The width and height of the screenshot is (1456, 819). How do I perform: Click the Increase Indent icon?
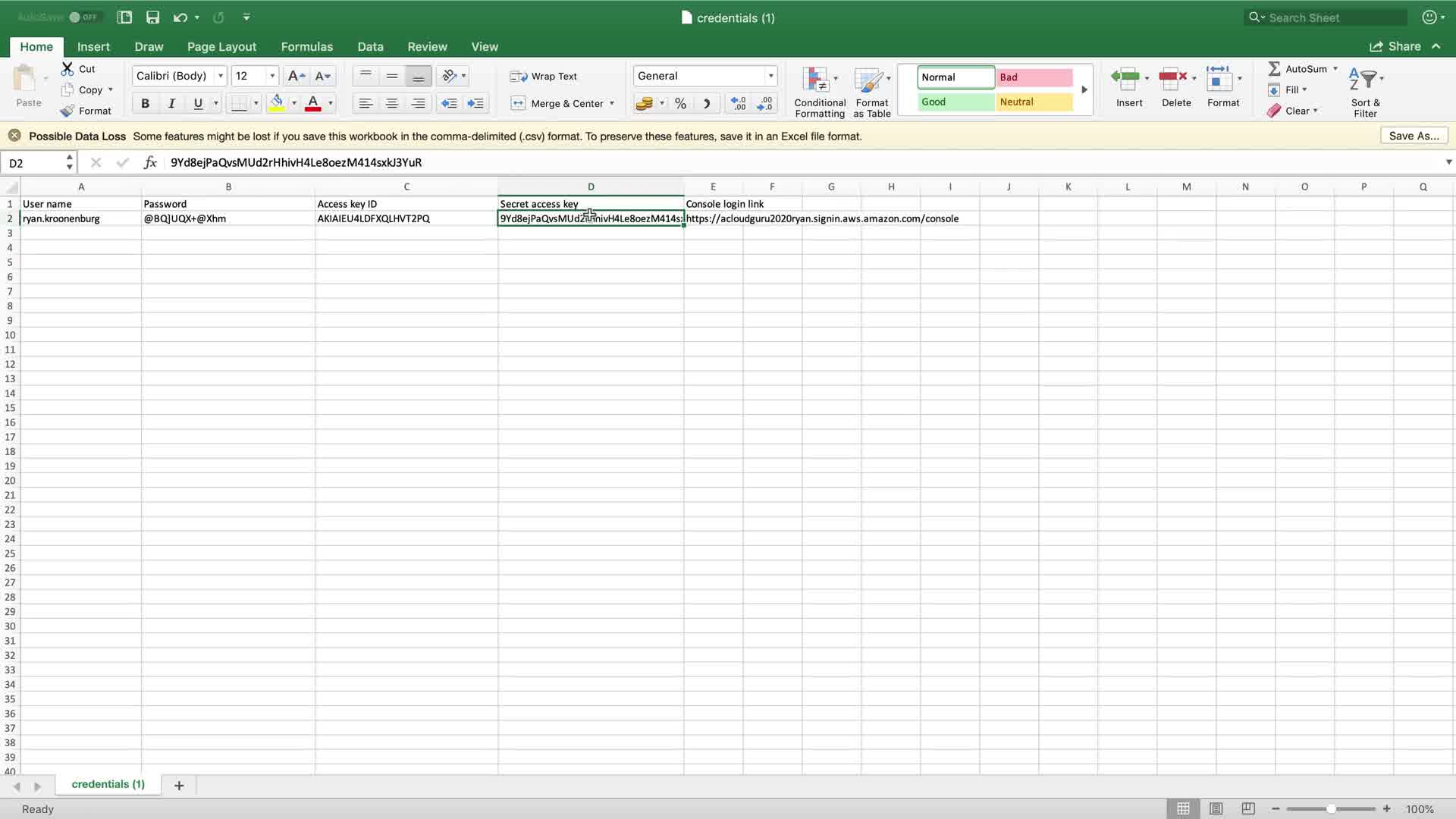pyautogui.click(x=475, y=103)
